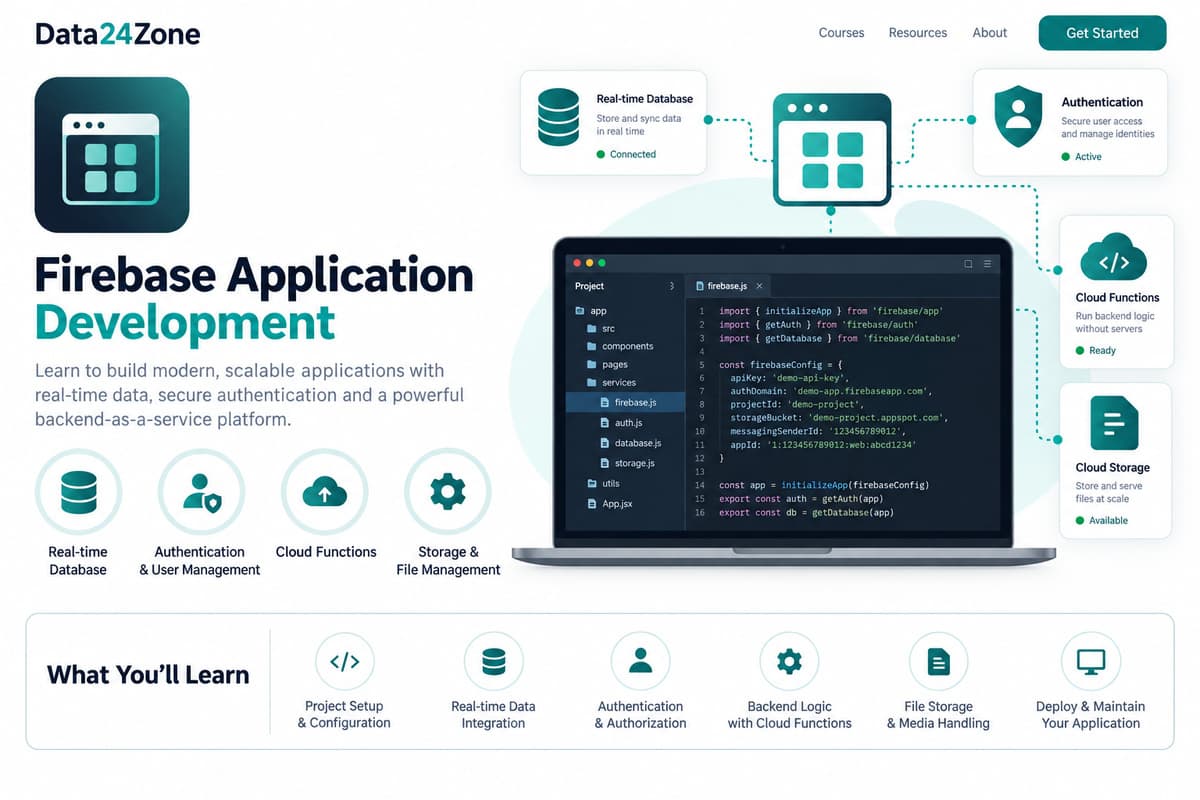1200x800 pixels.
Task: Open auth.js in the file tree
Action: [621, 423]
